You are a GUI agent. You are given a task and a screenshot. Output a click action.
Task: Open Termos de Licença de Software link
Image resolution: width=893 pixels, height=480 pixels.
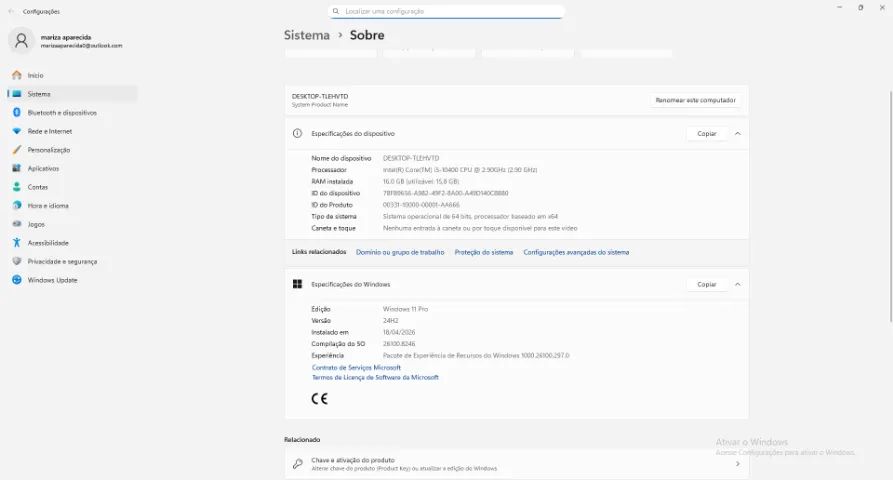(375, 378)
